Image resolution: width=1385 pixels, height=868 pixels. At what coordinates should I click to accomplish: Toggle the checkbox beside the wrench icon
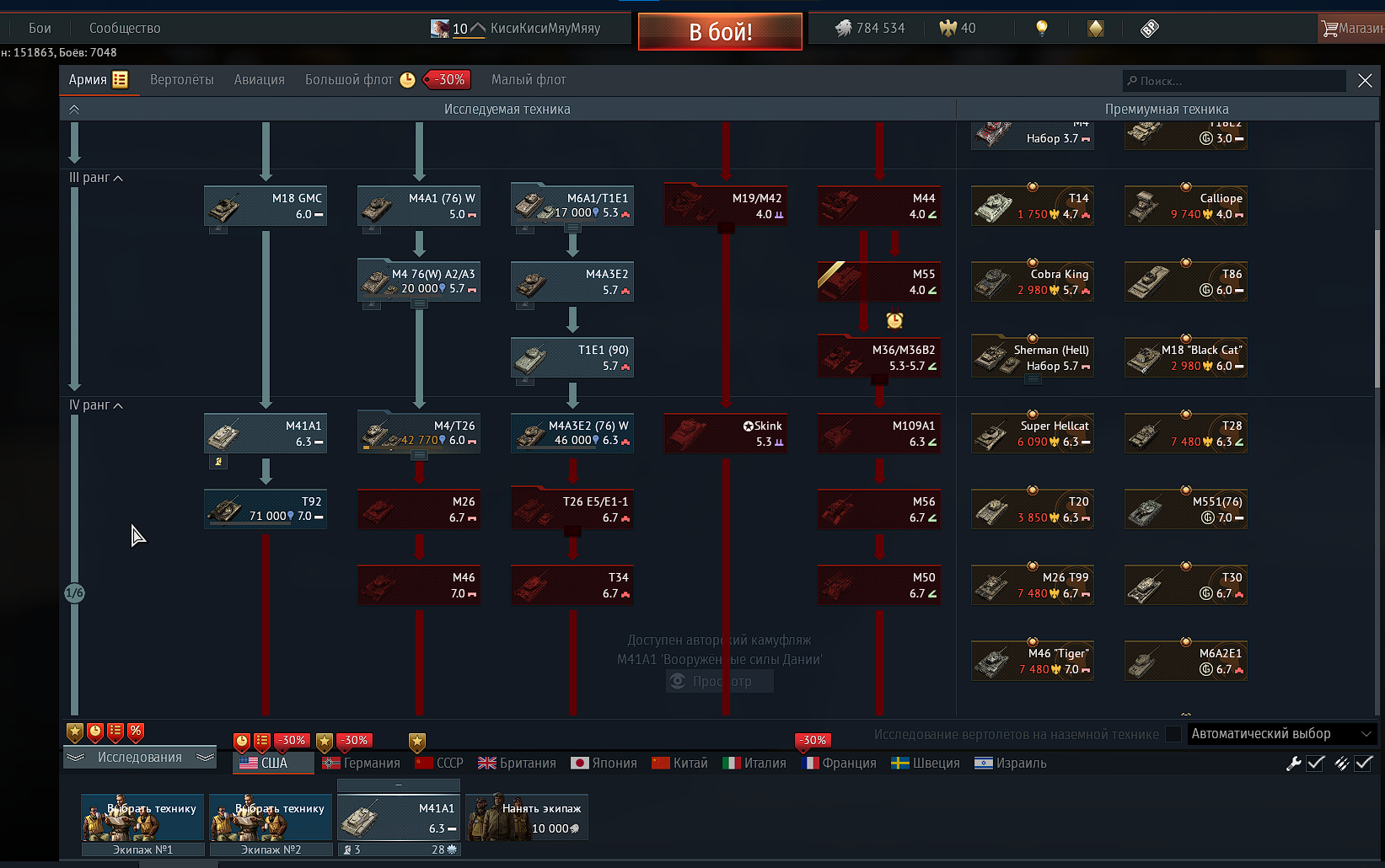pos(1316,764)
